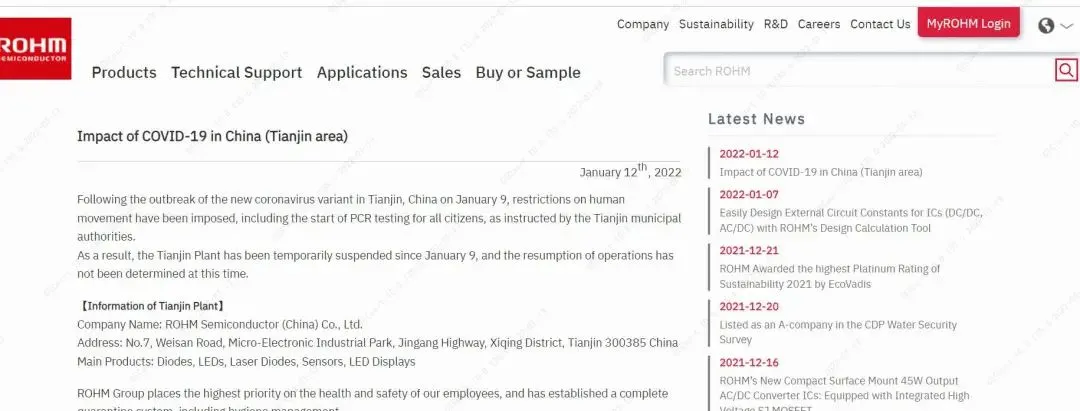Visit the R&D page
Image resolution: width=1080 pixels, height=411 pixels.
[776, 24]
